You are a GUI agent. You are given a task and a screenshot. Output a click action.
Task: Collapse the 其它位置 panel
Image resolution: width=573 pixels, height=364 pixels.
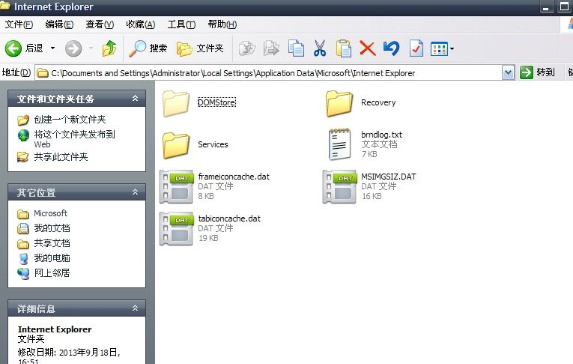coord(135,192)
